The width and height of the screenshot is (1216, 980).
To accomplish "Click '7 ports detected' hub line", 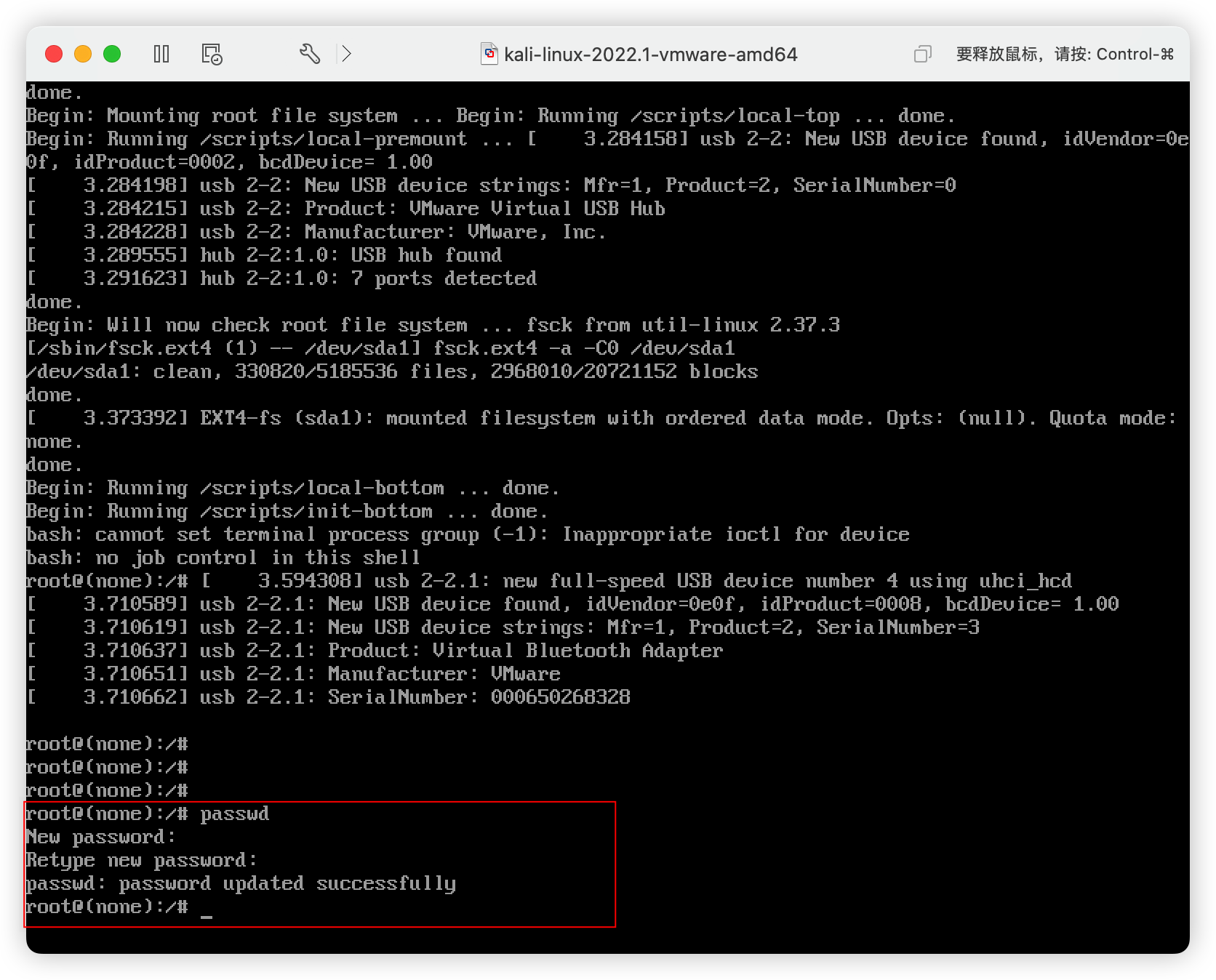I will tap(281, 278).
